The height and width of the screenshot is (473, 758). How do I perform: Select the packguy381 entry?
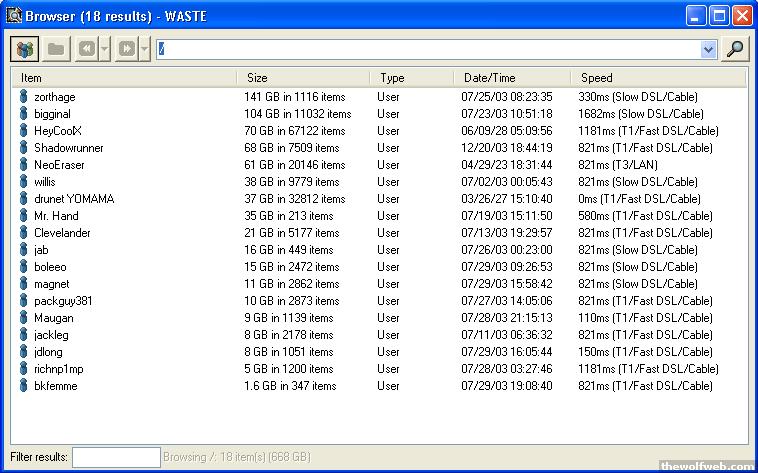pos(63,301)
